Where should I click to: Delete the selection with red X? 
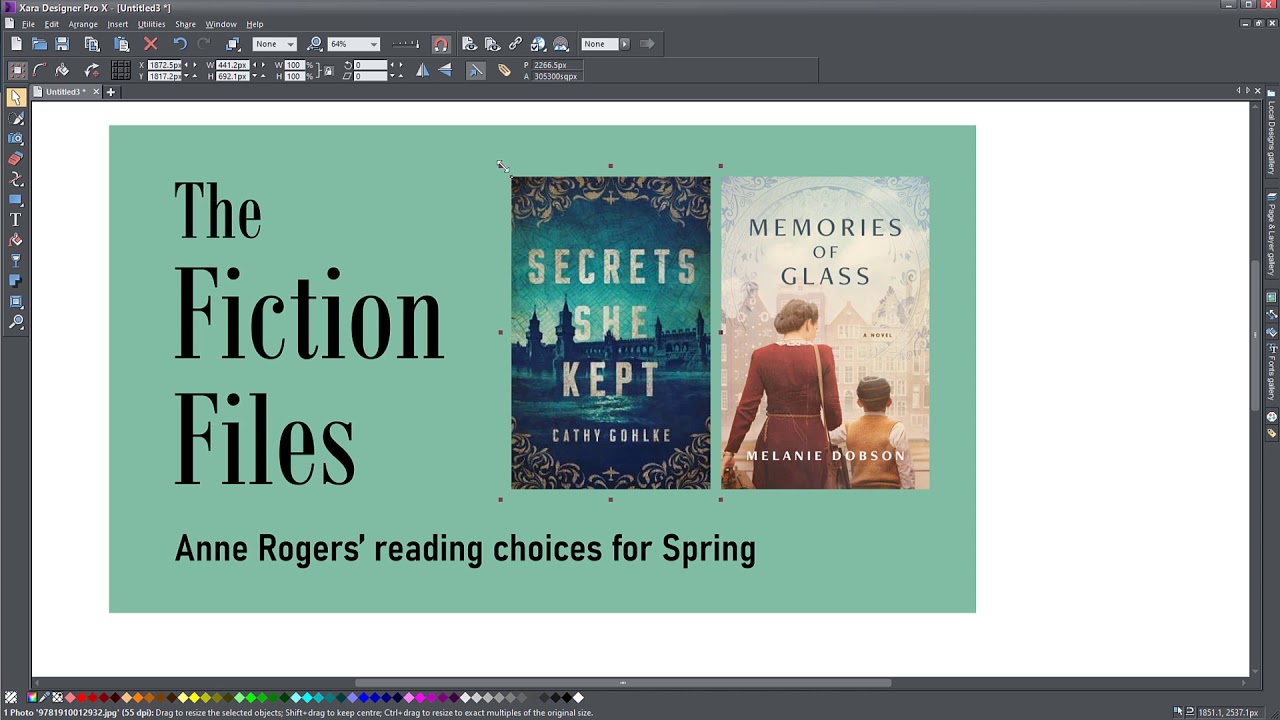click(151, 44)
